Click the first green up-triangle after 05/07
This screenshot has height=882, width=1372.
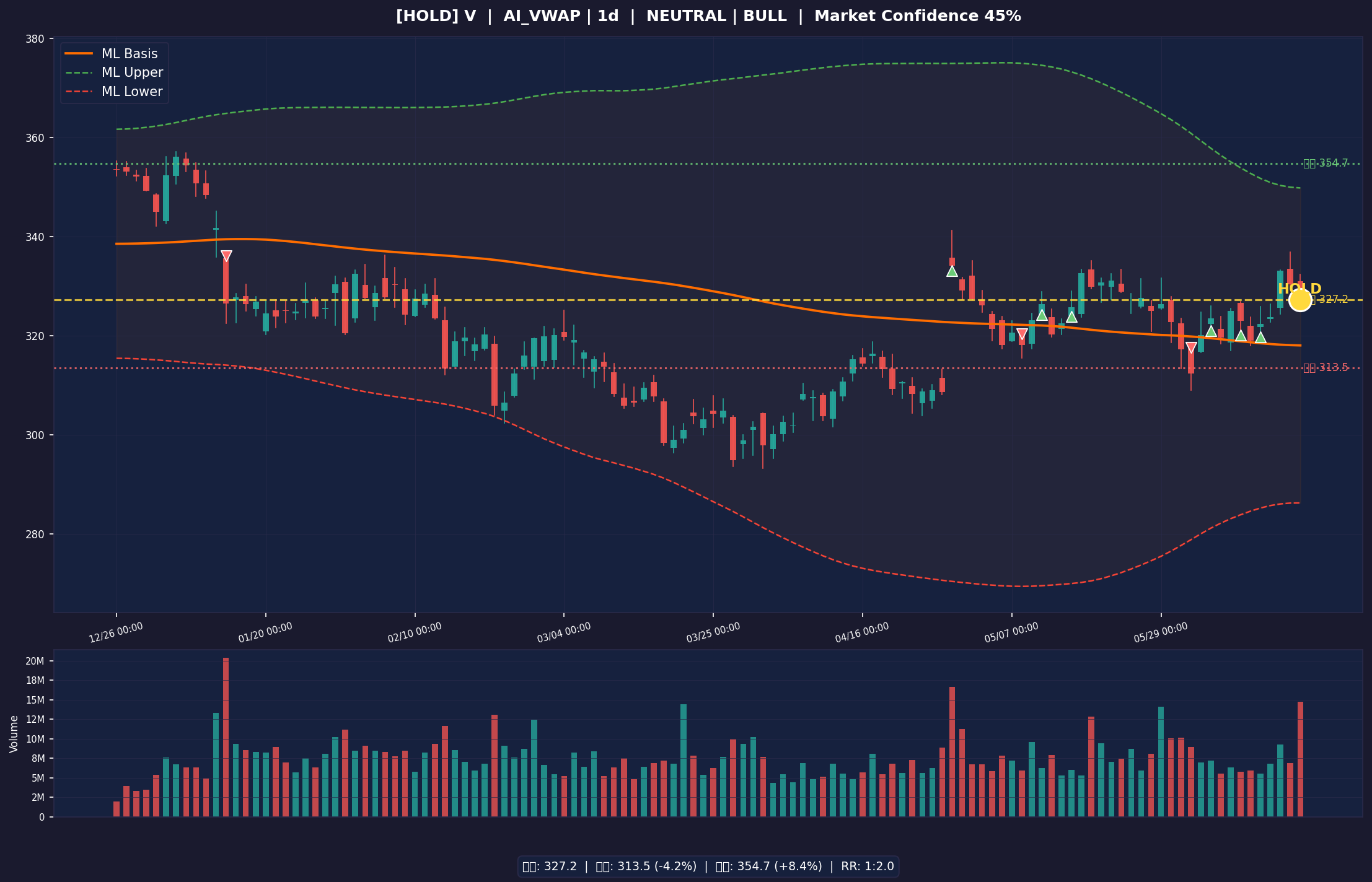click(x=1042, y=315)
